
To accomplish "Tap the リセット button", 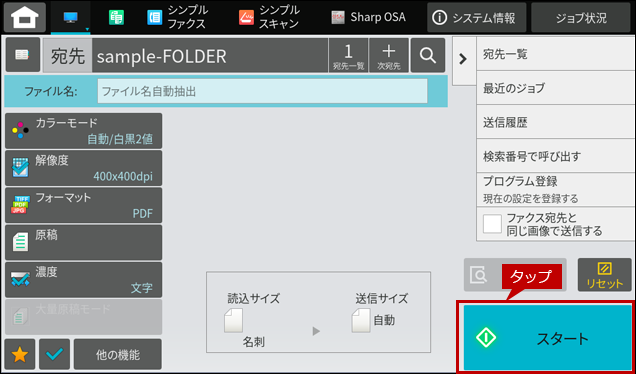I will pos(605,275).
